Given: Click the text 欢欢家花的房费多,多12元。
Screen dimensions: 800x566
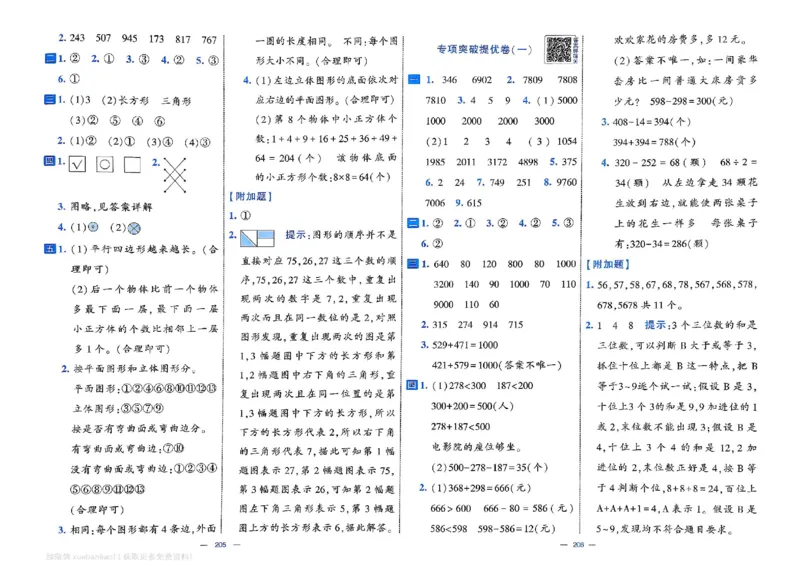Looking at the screenshot, I should point(681,39).
